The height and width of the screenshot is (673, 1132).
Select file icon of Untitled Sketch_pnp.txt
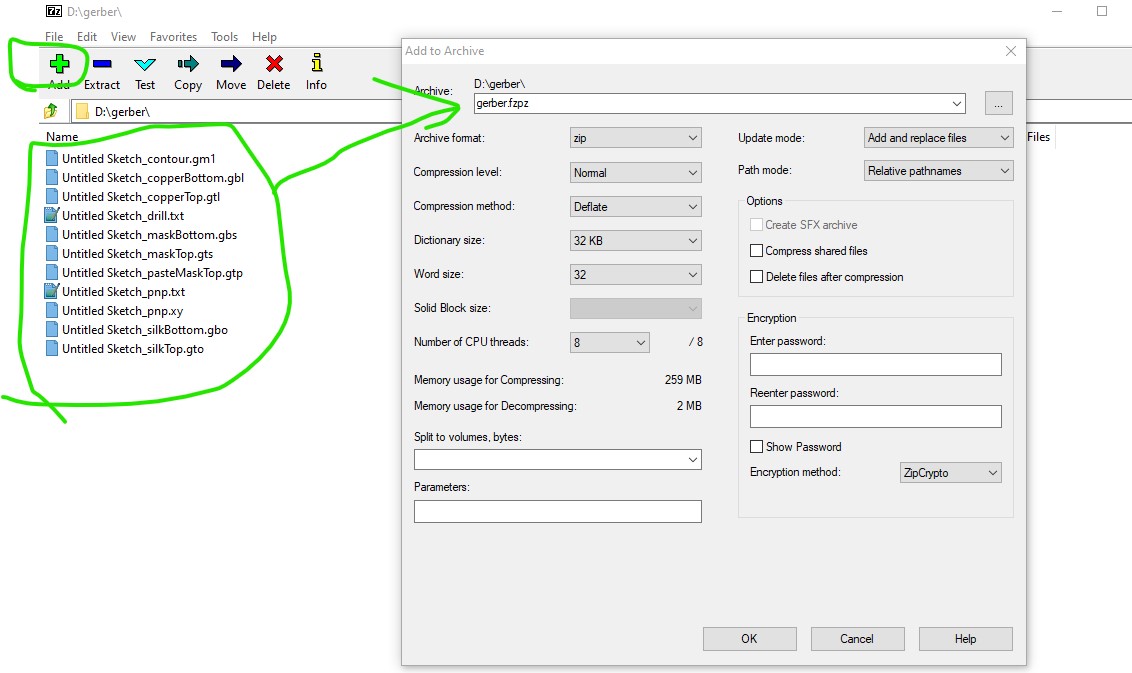[51, 291]
